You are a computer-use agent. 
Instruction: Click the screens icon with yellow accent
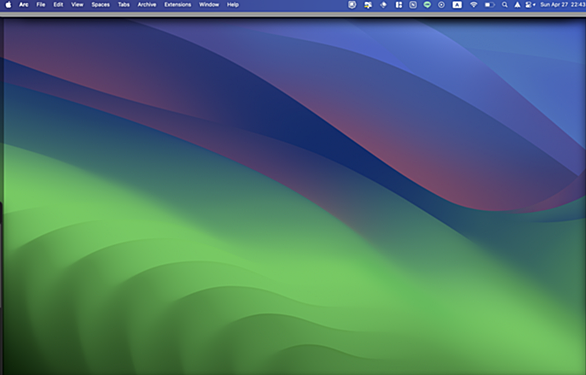click(x=368, y=5)
